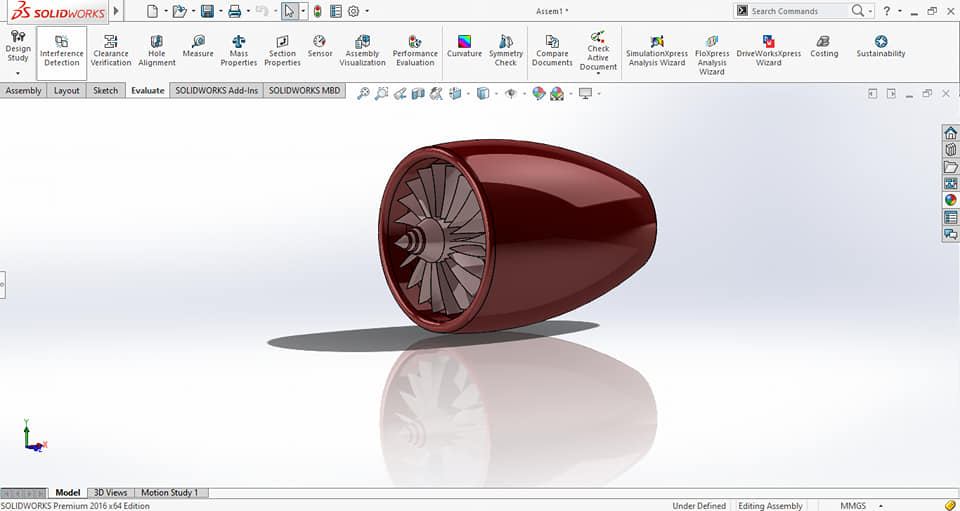The width and height of the screenshot is (960, 511).
Task: Switch to the Layout tab
Action: point(67,91)
